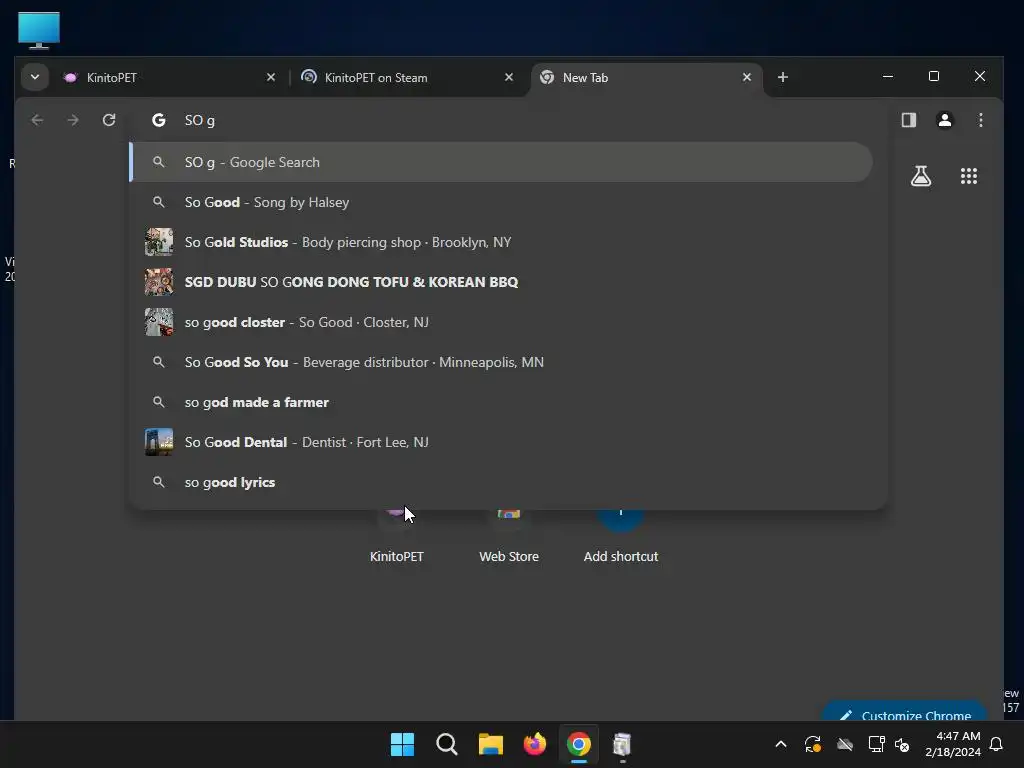Choose 'SO g - Google Search' suggestion
Viewport: 1024px width, 768px height.
click(x=502, y=162)
